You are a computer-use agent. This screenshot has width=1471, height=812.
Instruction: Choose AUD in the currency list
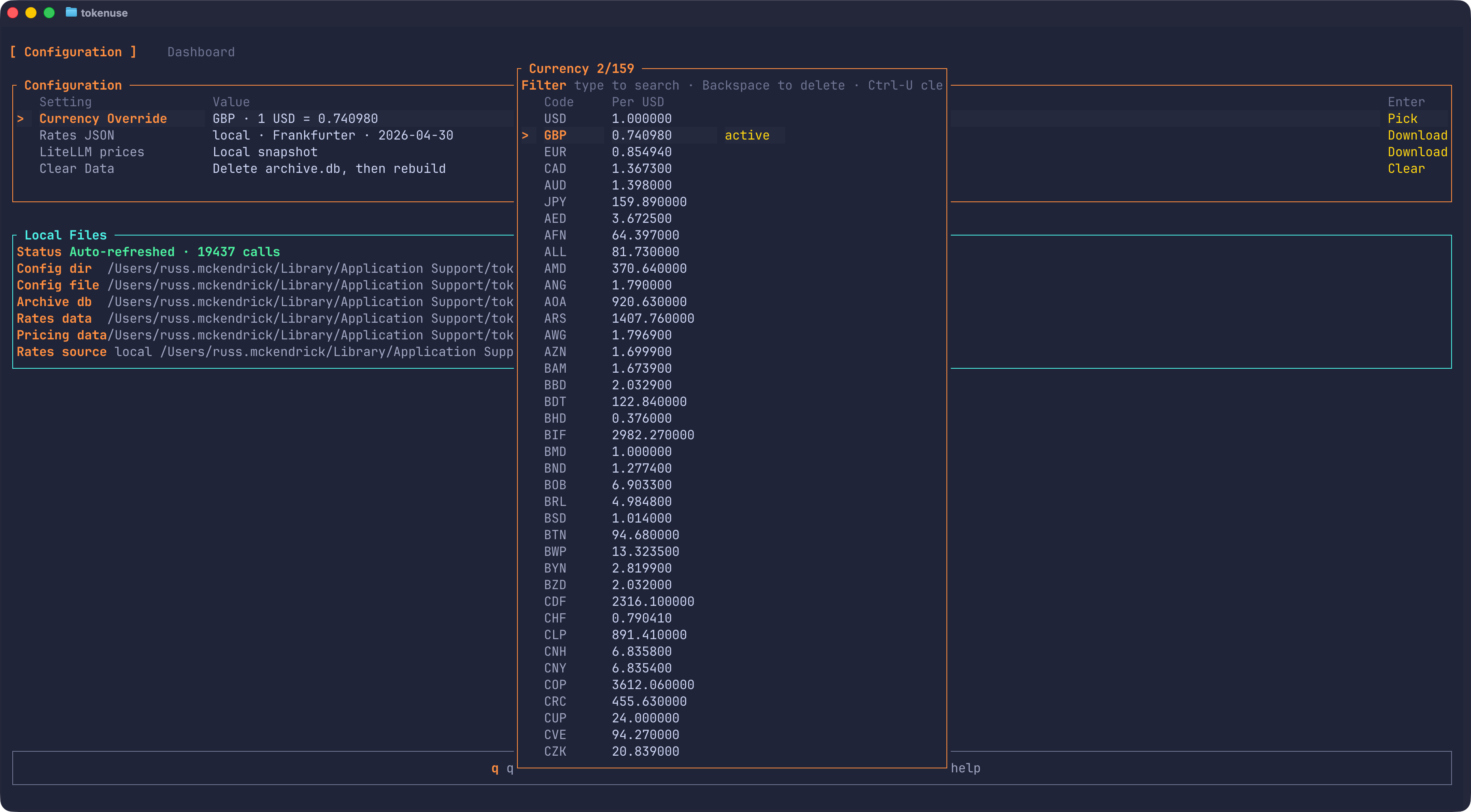(732, 185)
